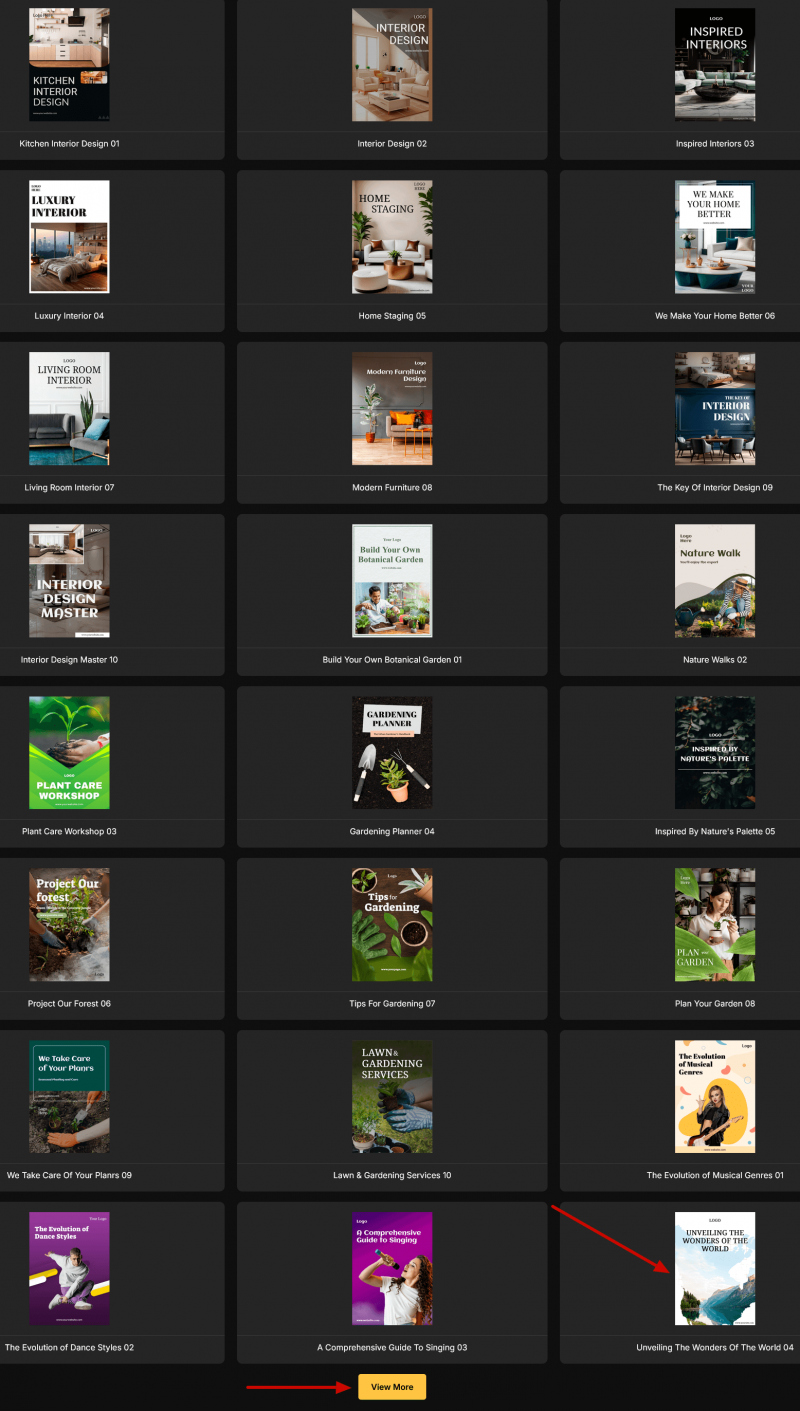Click the 'Kitchen Interior Design 01' caption

(x=69, y=144)
